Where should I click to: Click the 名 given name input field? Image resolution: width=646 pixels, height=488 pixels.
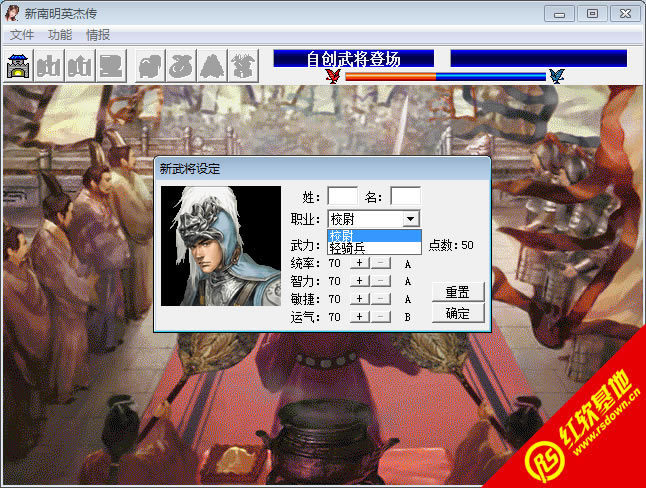coord(405,197)
